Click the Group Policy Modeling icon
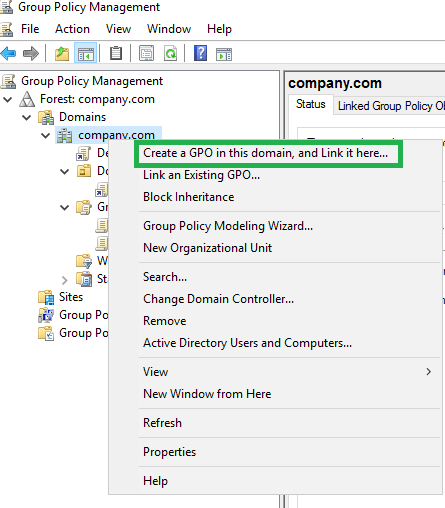This screenshot has width=445, height=508. coord(46,315)
